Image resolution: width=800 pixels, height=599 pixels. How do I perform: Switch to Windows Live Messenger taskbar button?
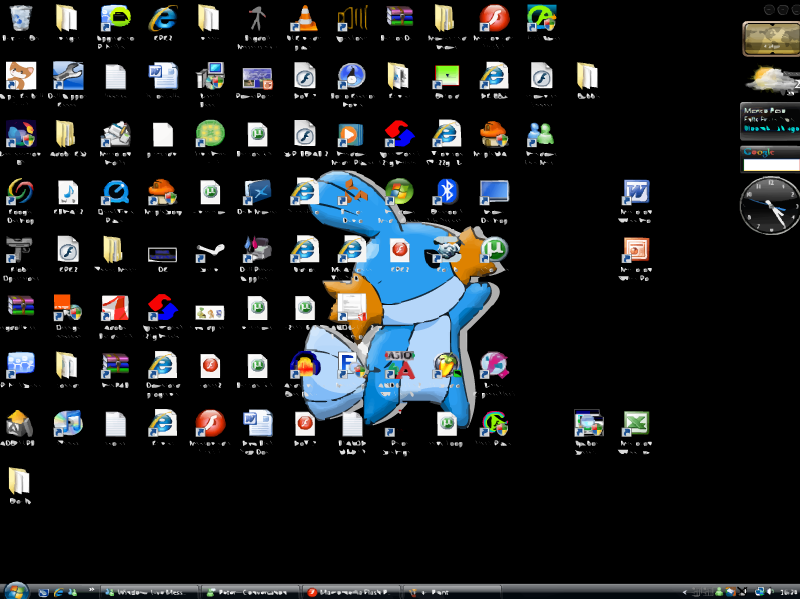pyautogui.click(x=149, y=592)
